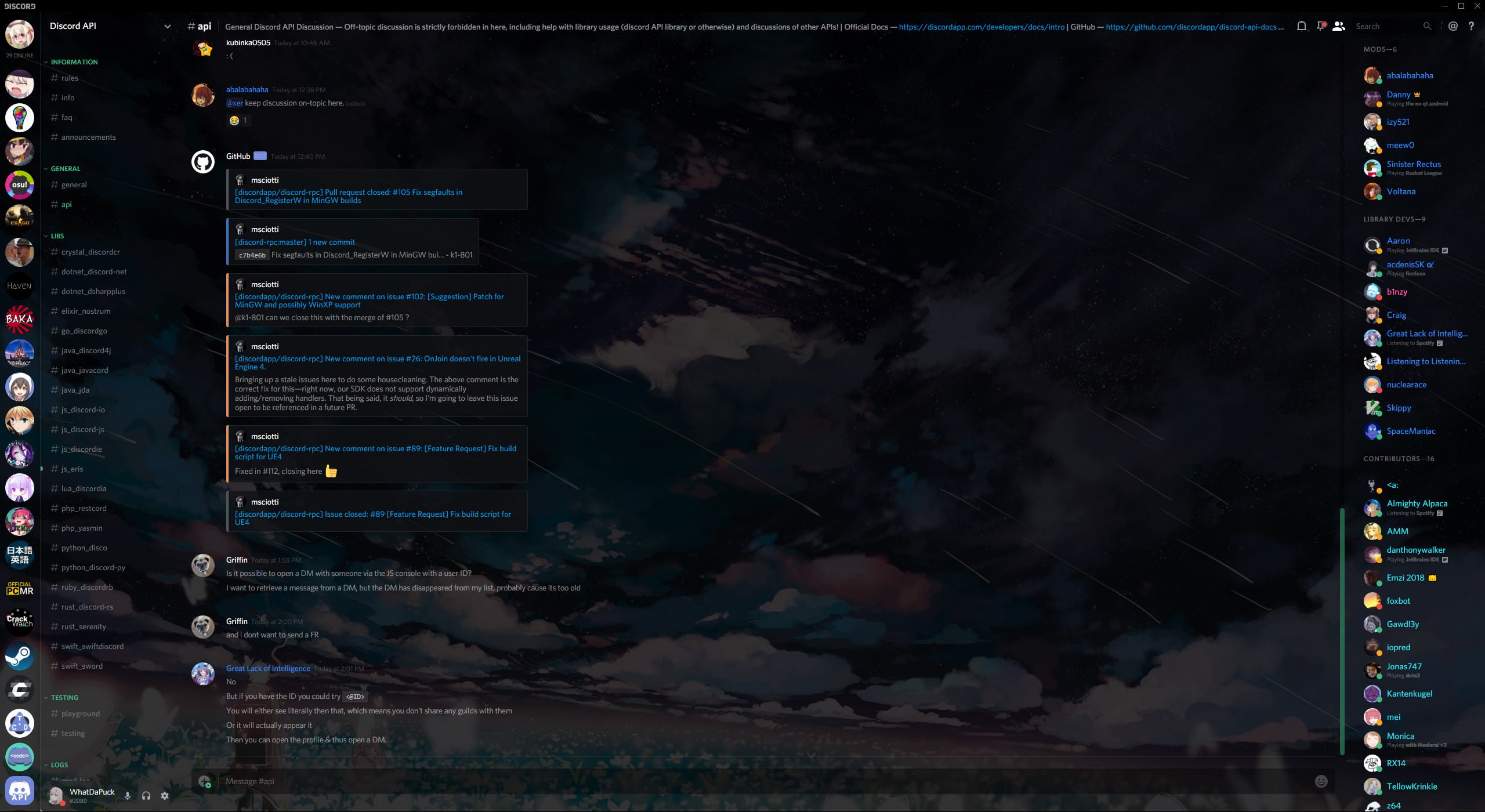Screen dimensions: 1485x812
Task: Open the CrackWatch server icon
Action: [20, 622]
